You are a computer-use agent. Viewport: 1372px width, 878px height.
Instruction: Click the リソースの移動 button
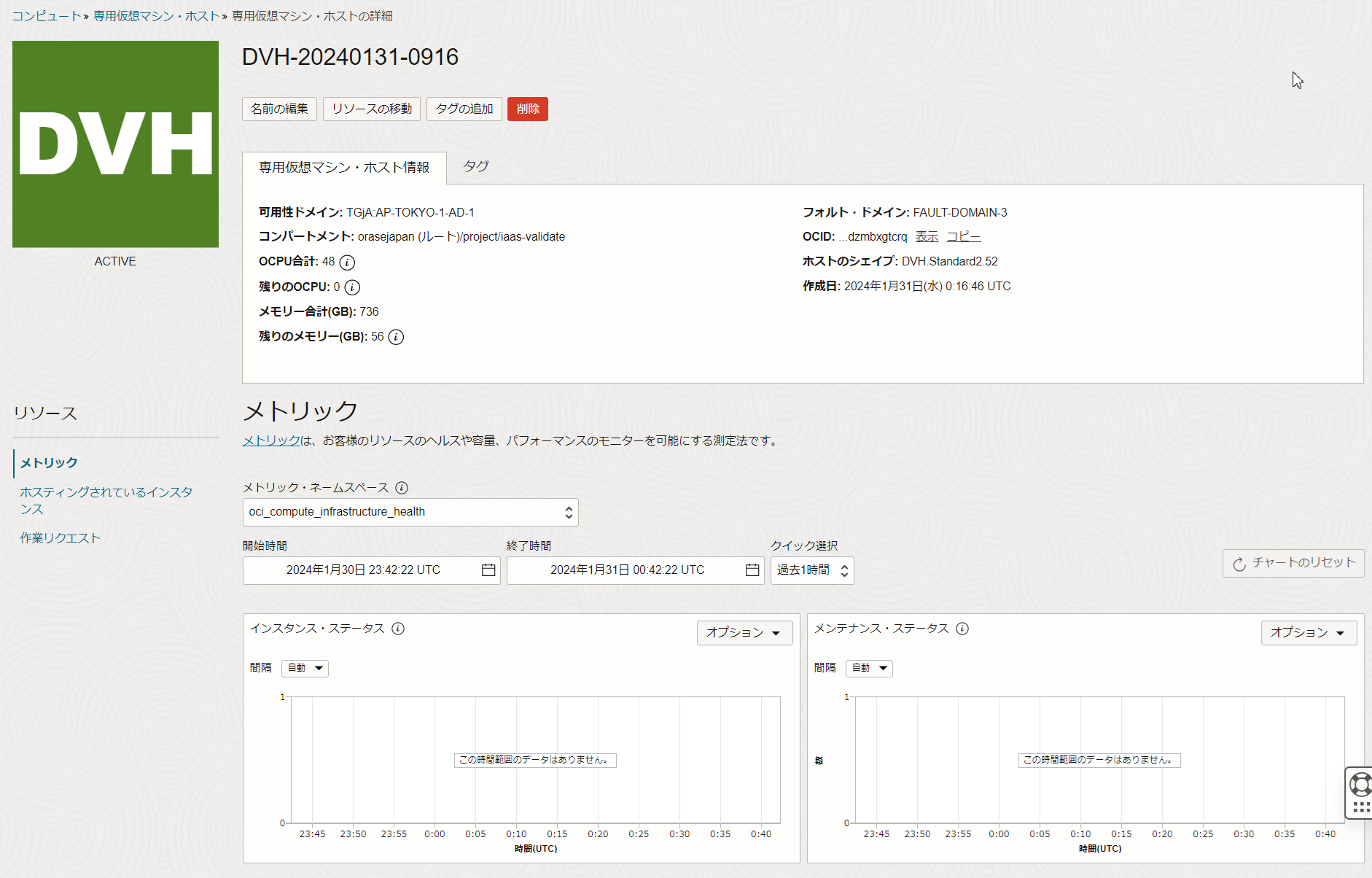[372, 109]
